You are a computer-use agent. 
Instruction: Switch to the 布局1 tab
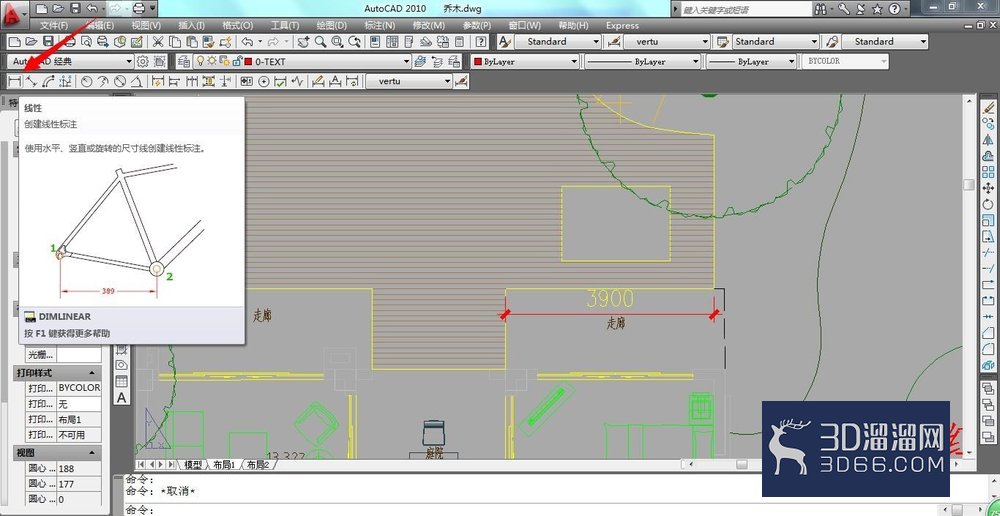coord(224,465)
